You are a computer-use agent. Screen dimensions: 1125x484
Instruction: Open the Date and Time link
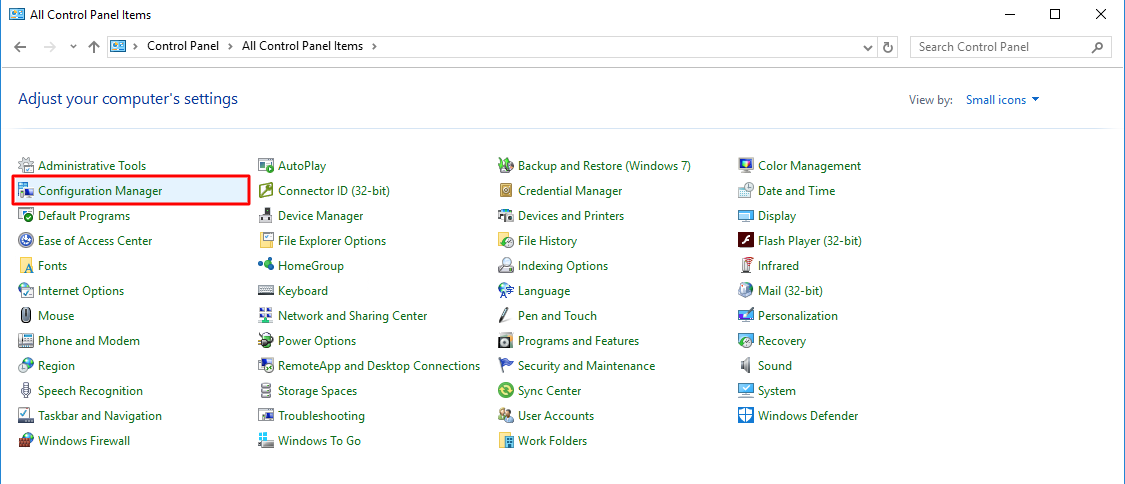[796, 191]
